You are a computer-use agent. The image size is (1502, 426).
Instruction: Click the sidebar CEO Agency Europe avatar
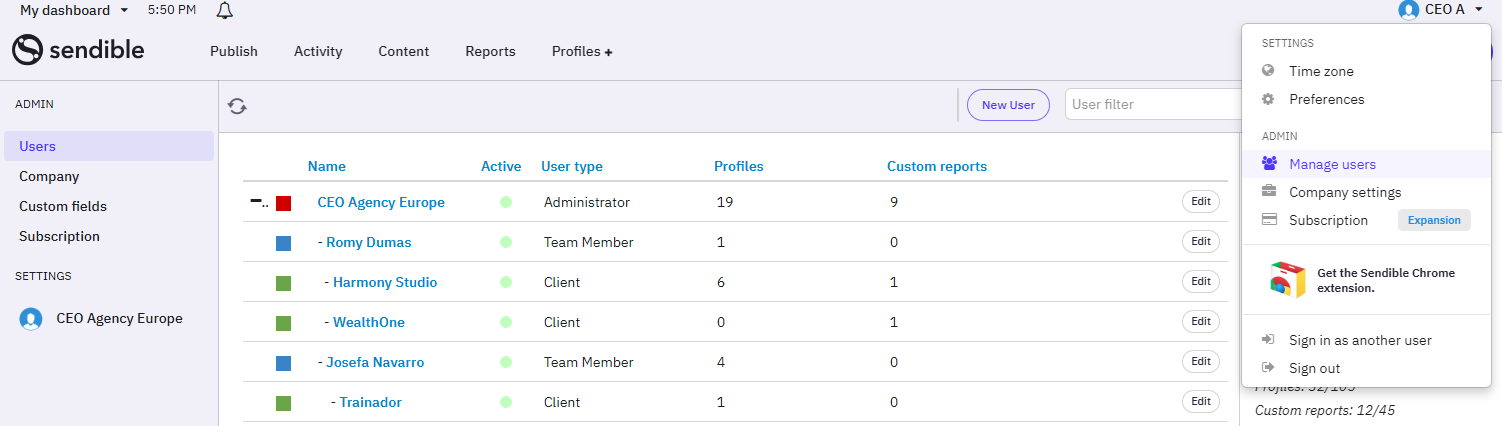click(31, 319)
